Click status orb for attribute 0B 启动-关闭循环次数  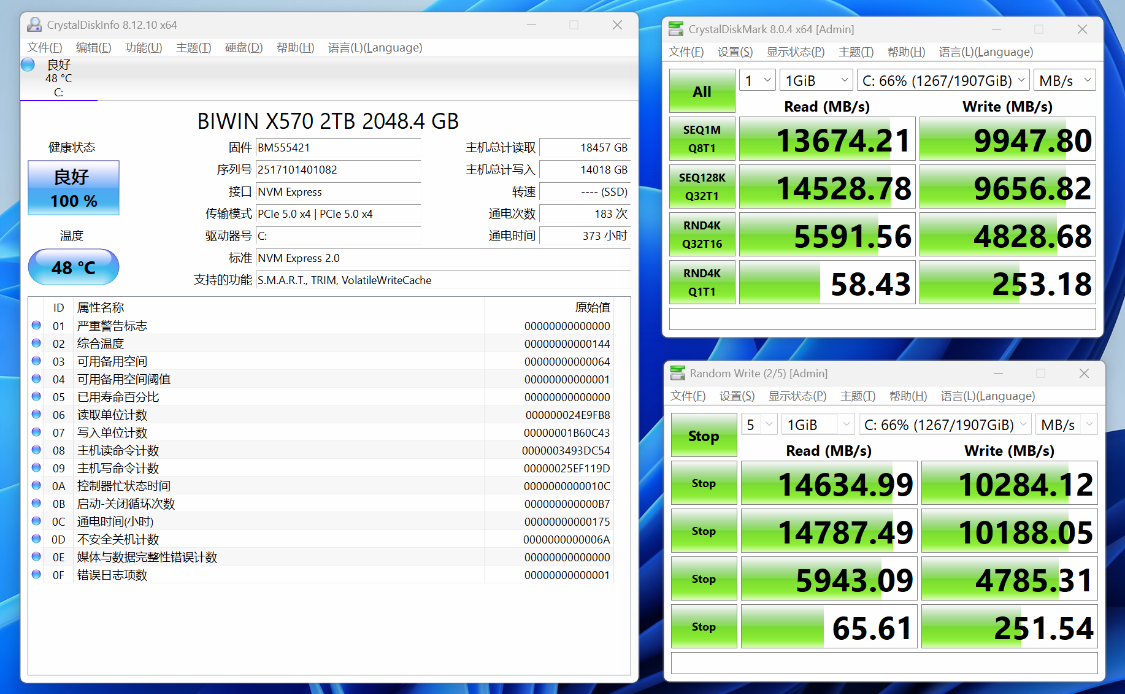pos(37,503)
